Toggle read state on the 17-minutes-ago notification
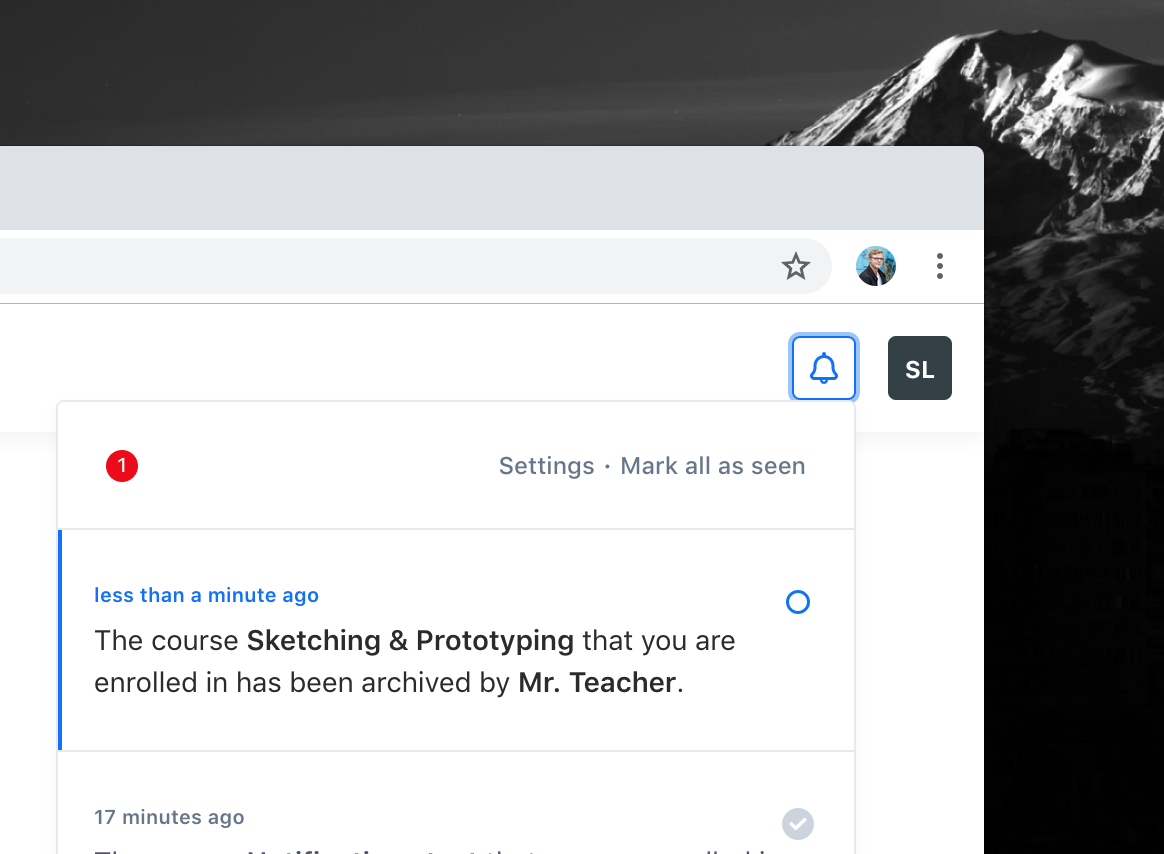 click(797, 823)
